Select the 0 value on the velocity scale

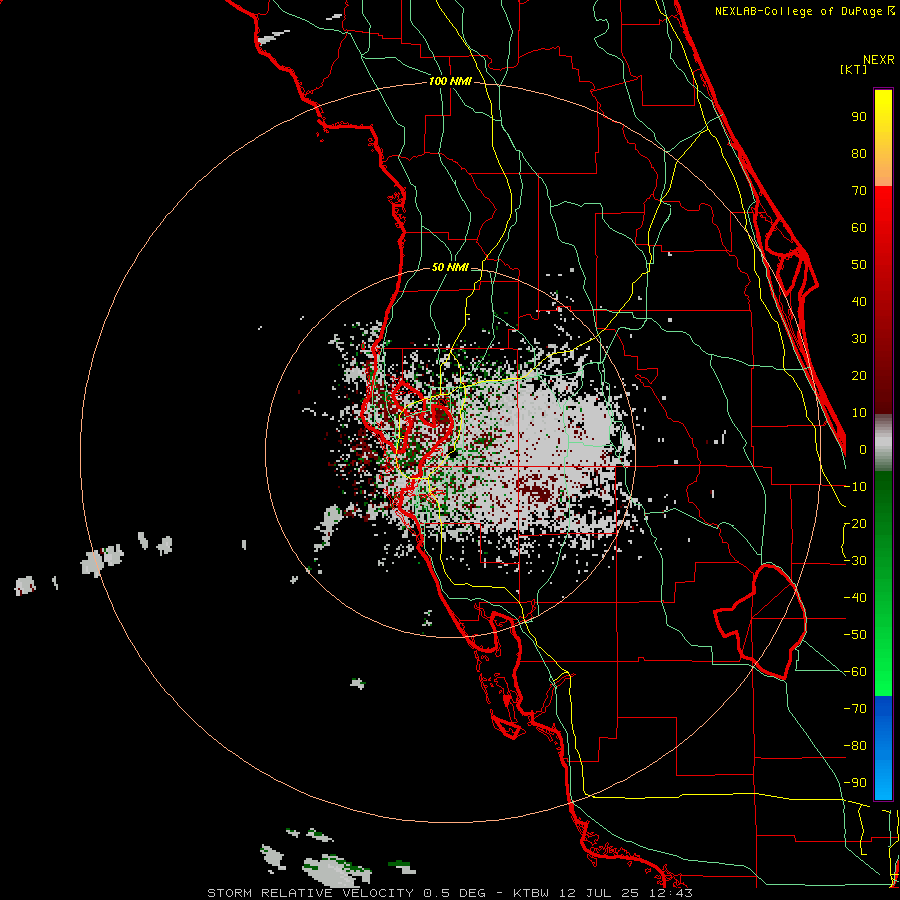coord(863,449)
